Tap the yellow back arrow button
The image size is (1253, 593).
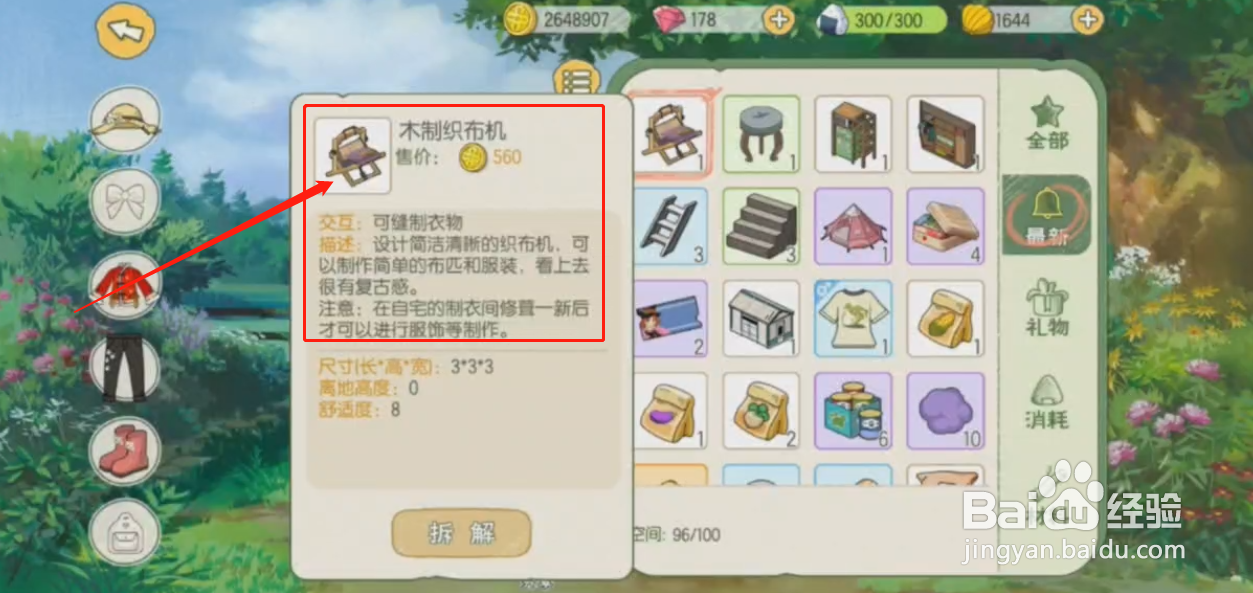[126, 31]
